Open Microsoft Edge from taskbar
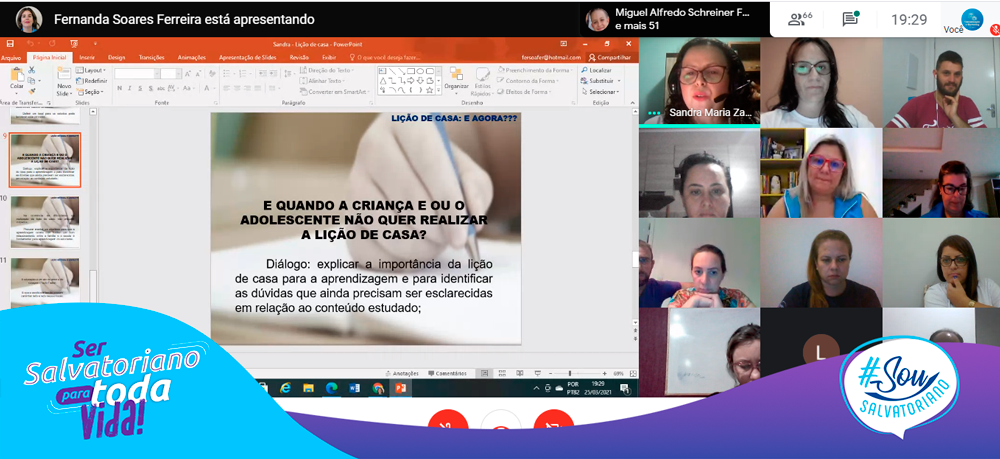1000x459 pixels. [331, 388]
